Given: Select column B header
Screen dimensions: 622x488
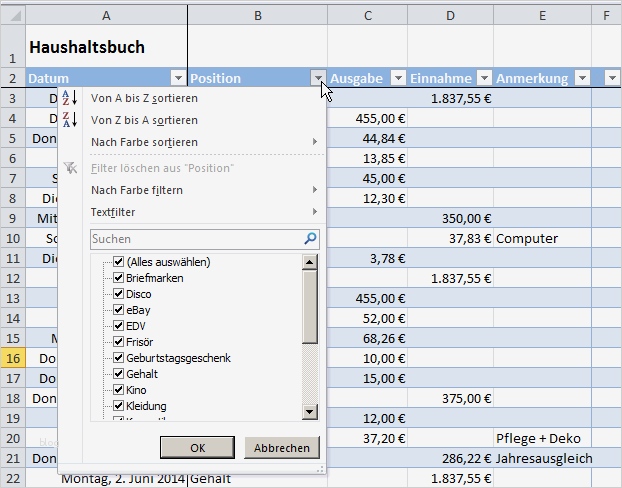Looking at the screenshot, I should click(258, 15).
